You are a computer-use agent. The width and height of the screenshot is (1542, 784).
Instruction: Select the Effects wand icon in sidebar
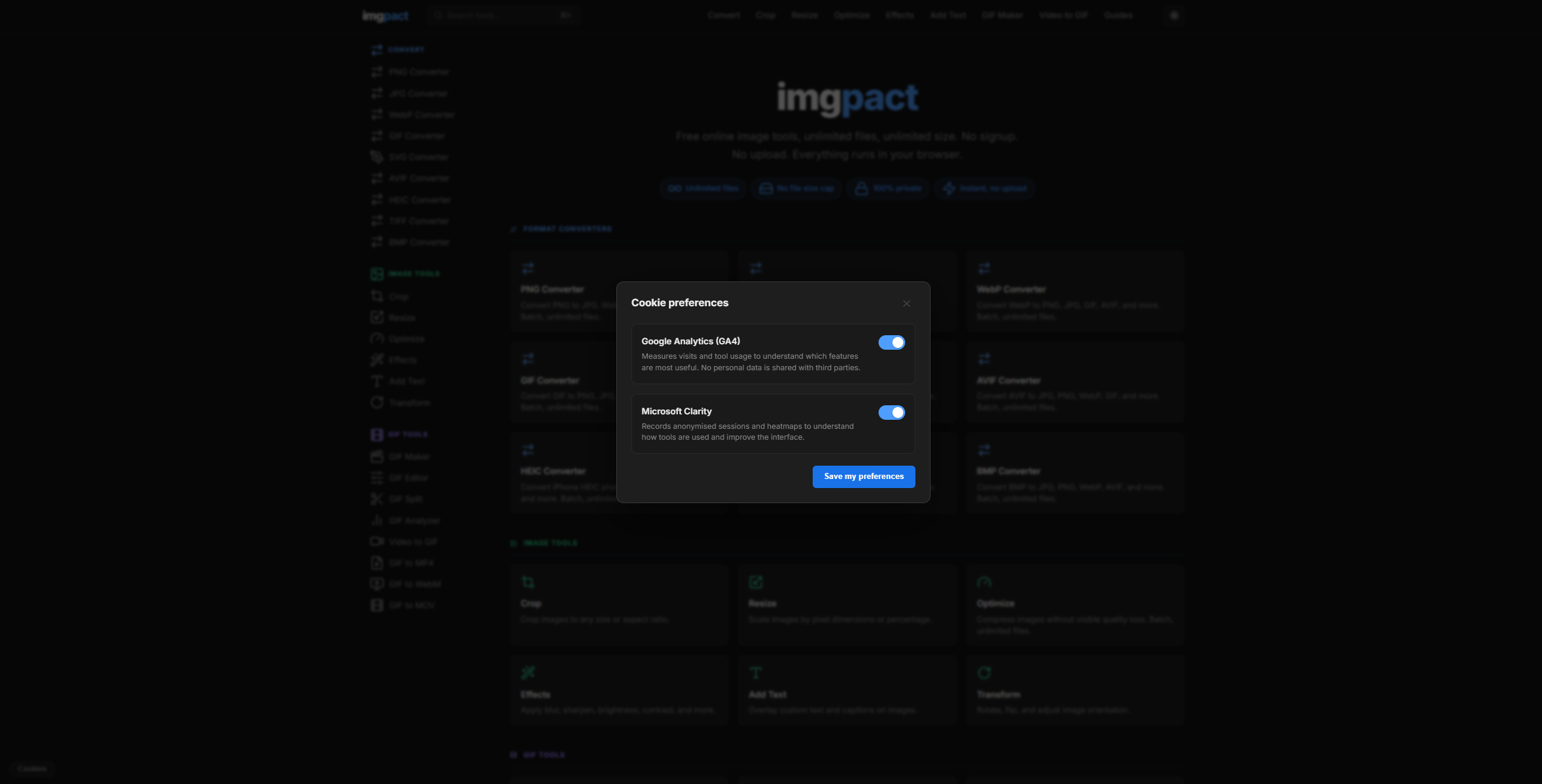pyautogui.click(x=377, y=360)
